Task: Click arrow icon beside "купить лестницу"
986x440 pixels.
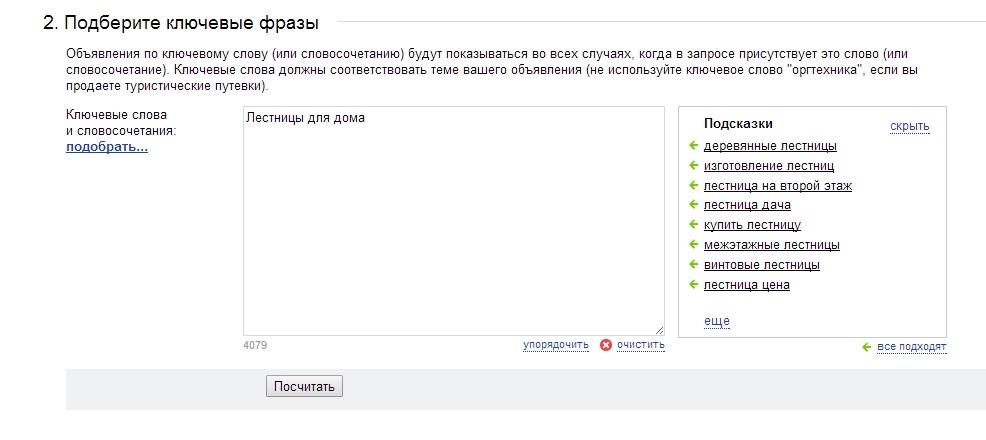Action: (694, 225)
